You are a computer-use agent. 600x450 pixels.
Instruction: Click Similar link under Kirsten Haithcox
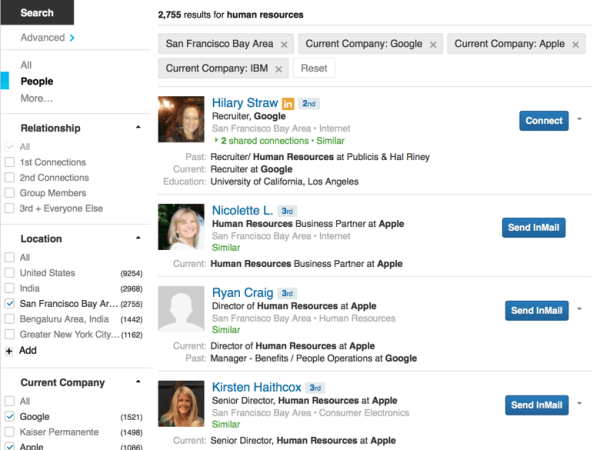226,424
